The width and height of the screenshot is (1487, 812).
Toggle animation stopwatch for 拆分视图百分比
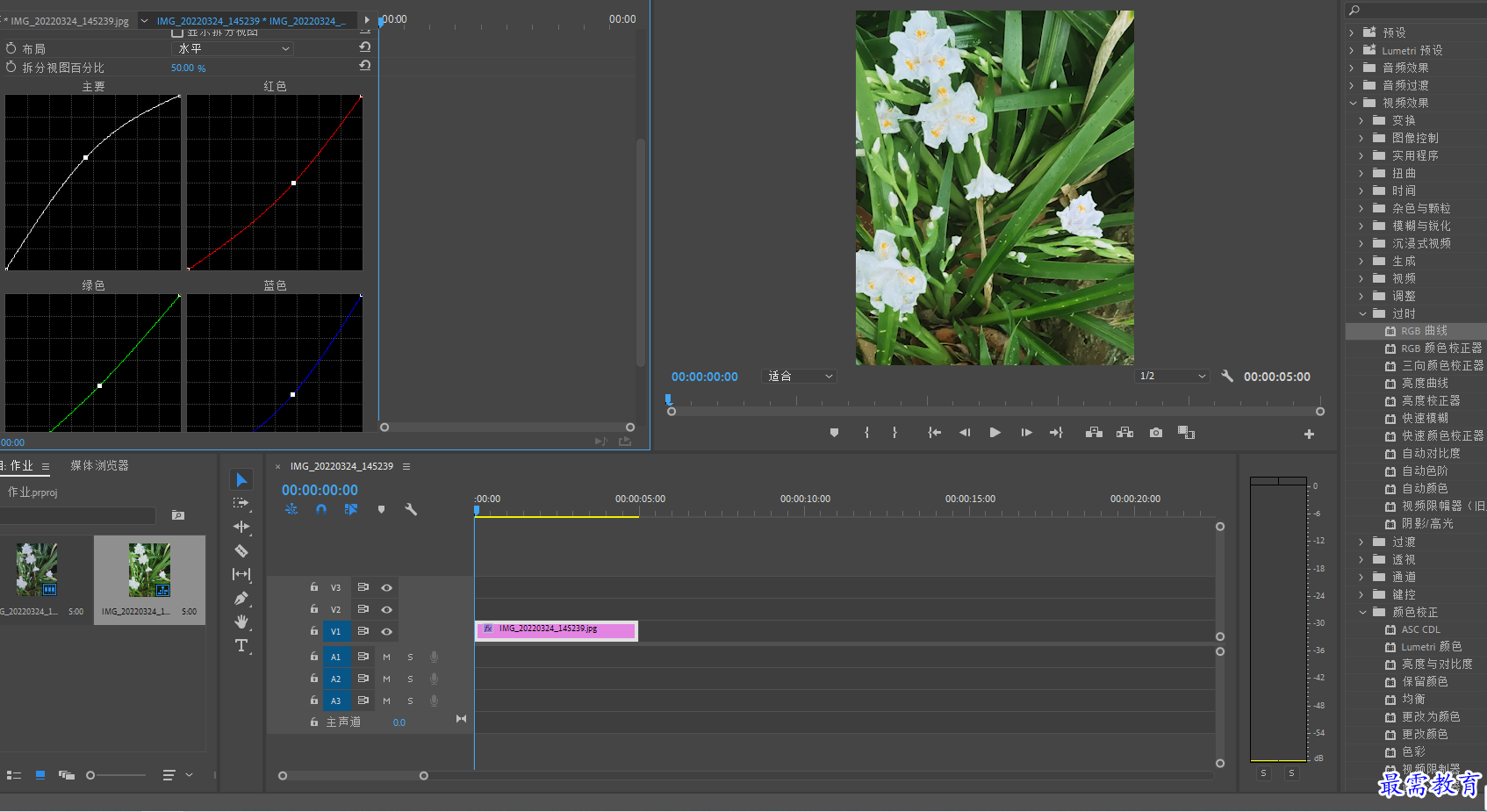tap(11, 67)
